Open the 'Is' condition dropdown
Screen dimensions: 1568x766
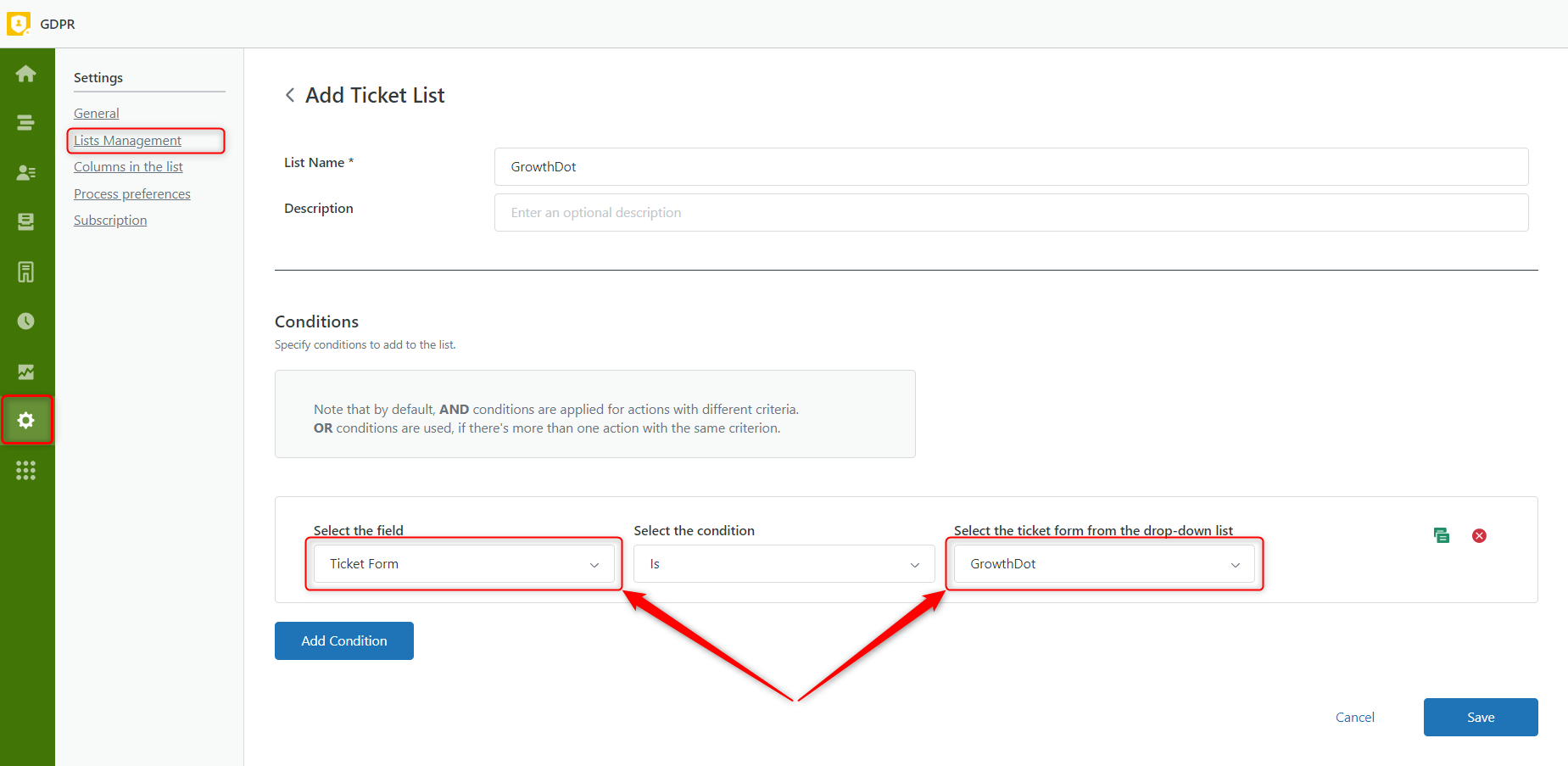(784, 564)
